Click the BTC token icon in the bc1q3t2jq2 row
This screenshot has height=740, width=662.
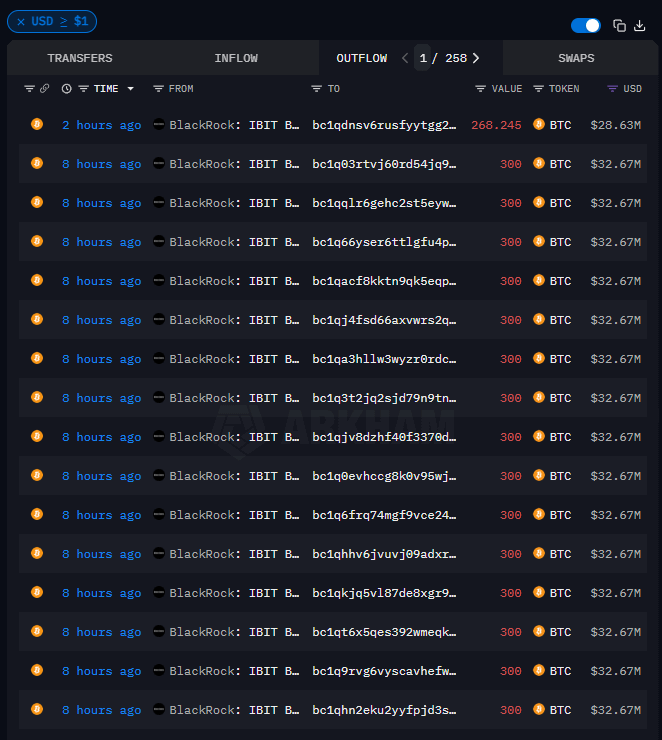[539, 397]
